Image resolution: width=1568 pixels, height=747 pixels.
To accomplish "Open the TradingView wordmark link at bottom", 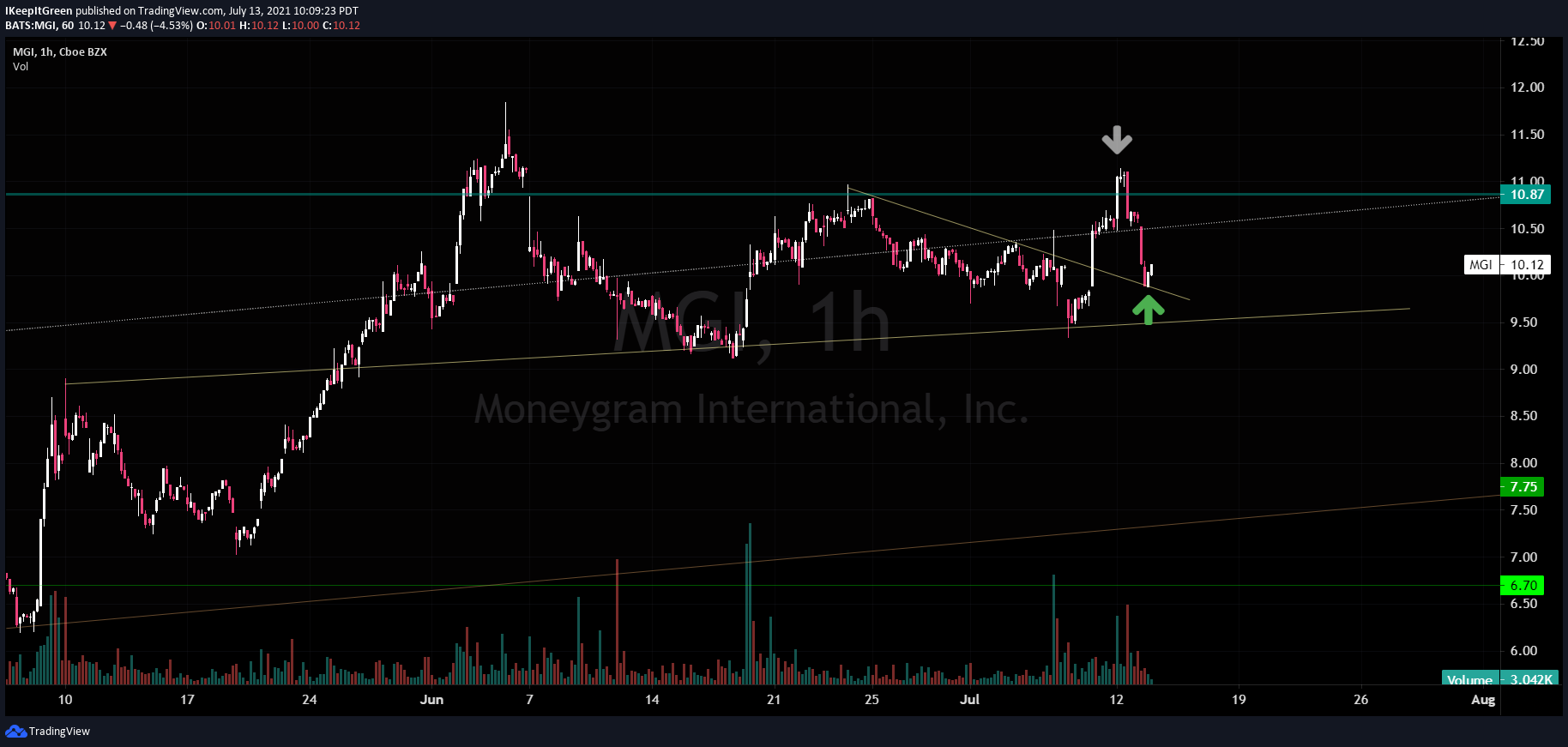I will pyautogui.click(x=59, y=732).
